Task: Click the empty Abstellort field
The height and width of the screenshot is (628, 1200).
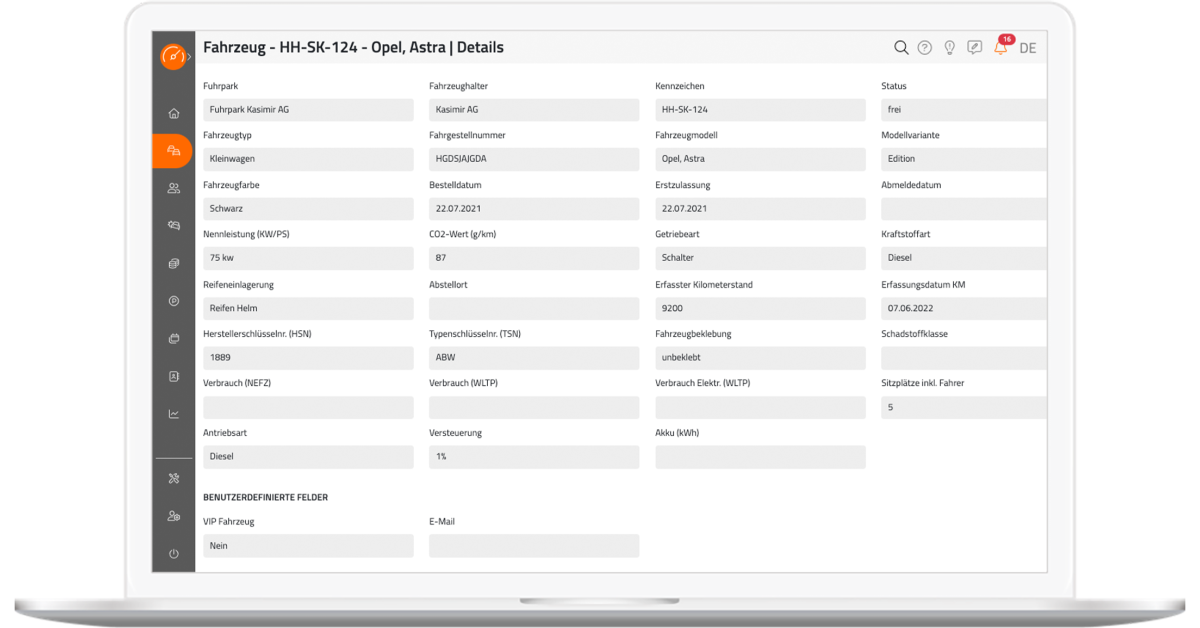Action: tap(534, 308)
